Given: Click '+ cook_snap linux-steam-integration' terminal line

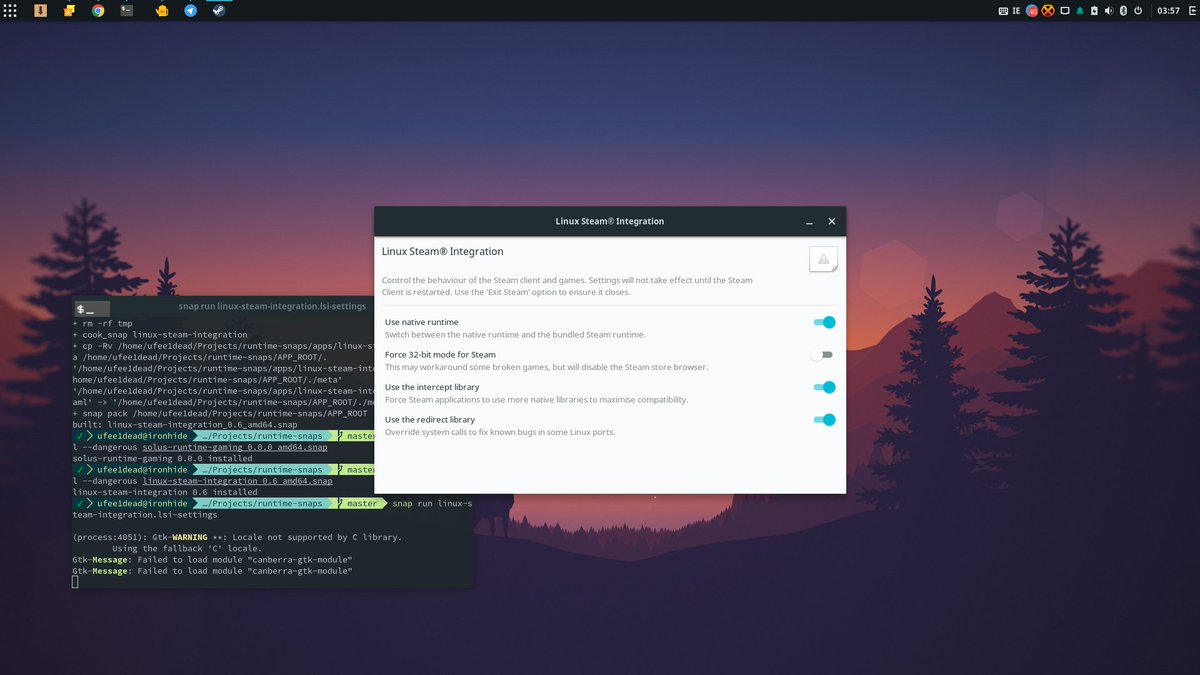Looking at the screenshot, I should coord(160,335).
